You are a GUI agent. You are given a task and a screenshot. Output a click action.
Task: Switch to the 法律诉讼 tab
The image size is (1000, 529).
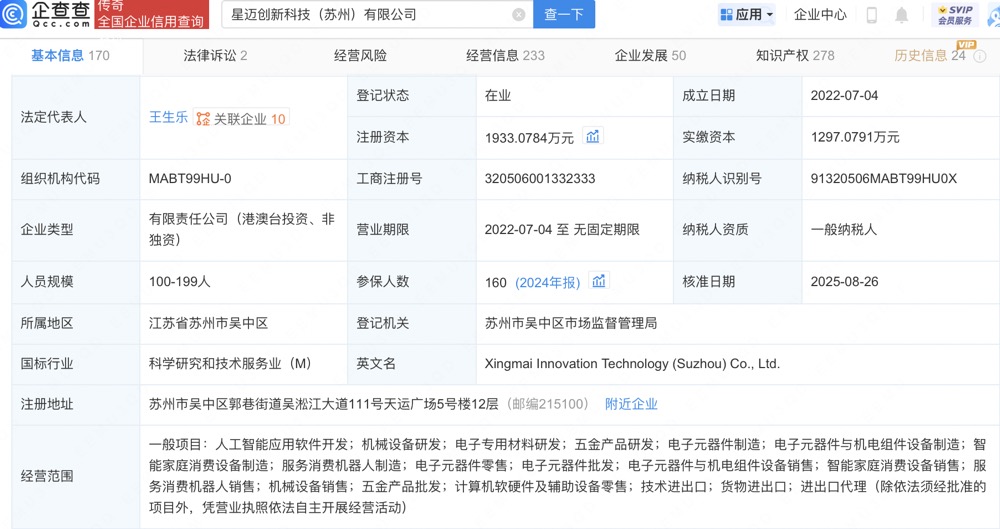click(x=215, y=56)
